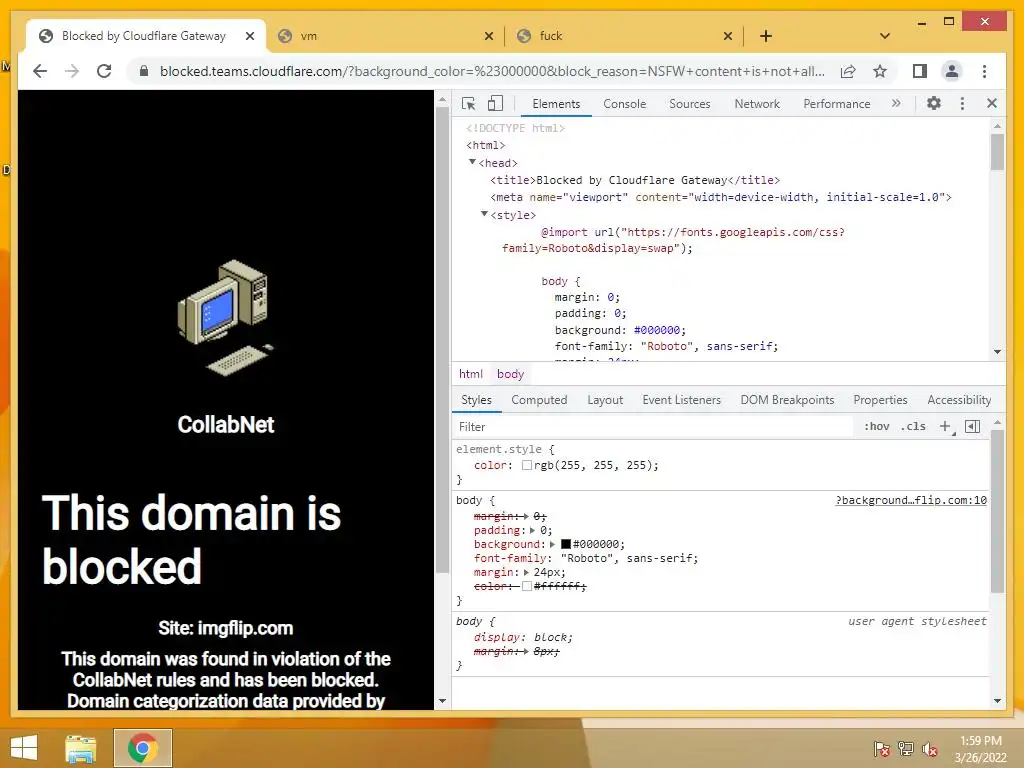Open the Network panel tab
This screenshot has height=768, width=1024.
tap(757, 103)
